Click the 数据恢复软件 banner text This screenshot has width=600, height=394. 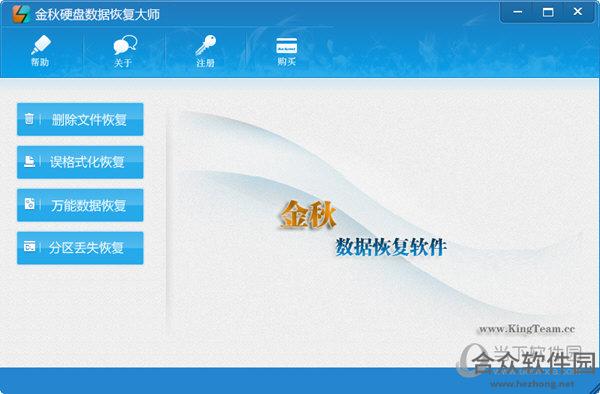391,247
